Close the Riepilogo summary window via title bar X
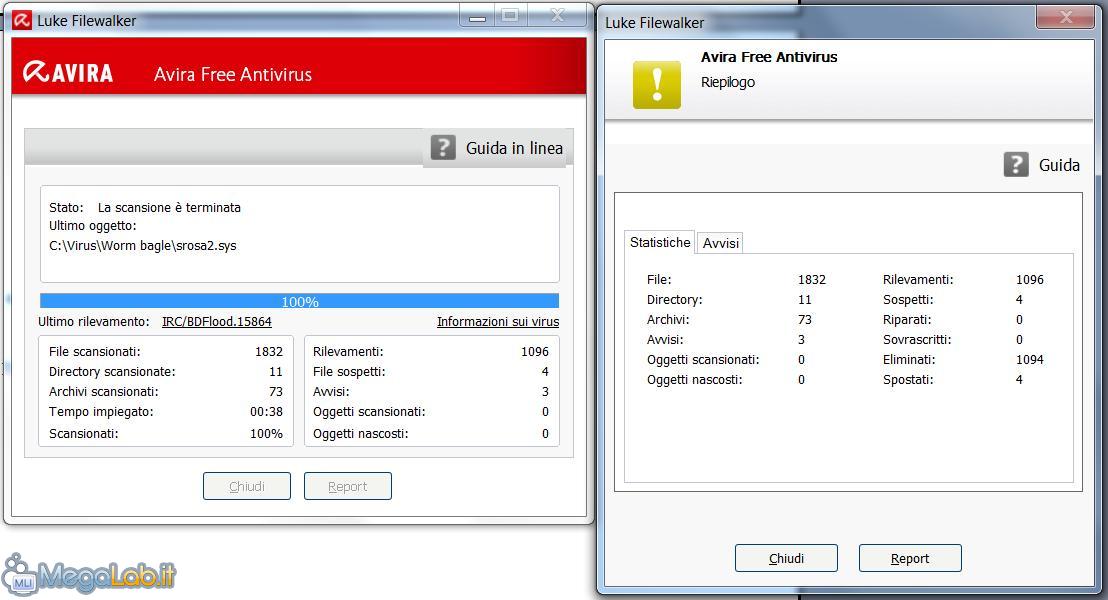The image size is (1108, 600). pyautogui.click(x=1066, y=17)
